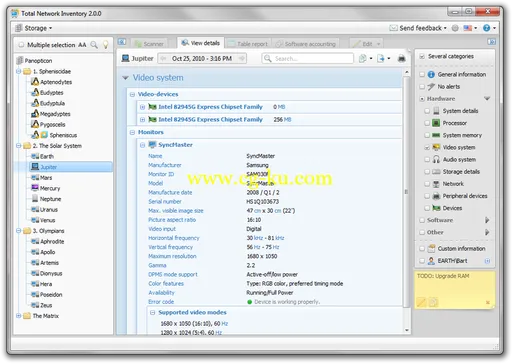Collapse right panel using top-right toggle icon
The width and height of the screenshot is (512, 364).
click(491, 42)
